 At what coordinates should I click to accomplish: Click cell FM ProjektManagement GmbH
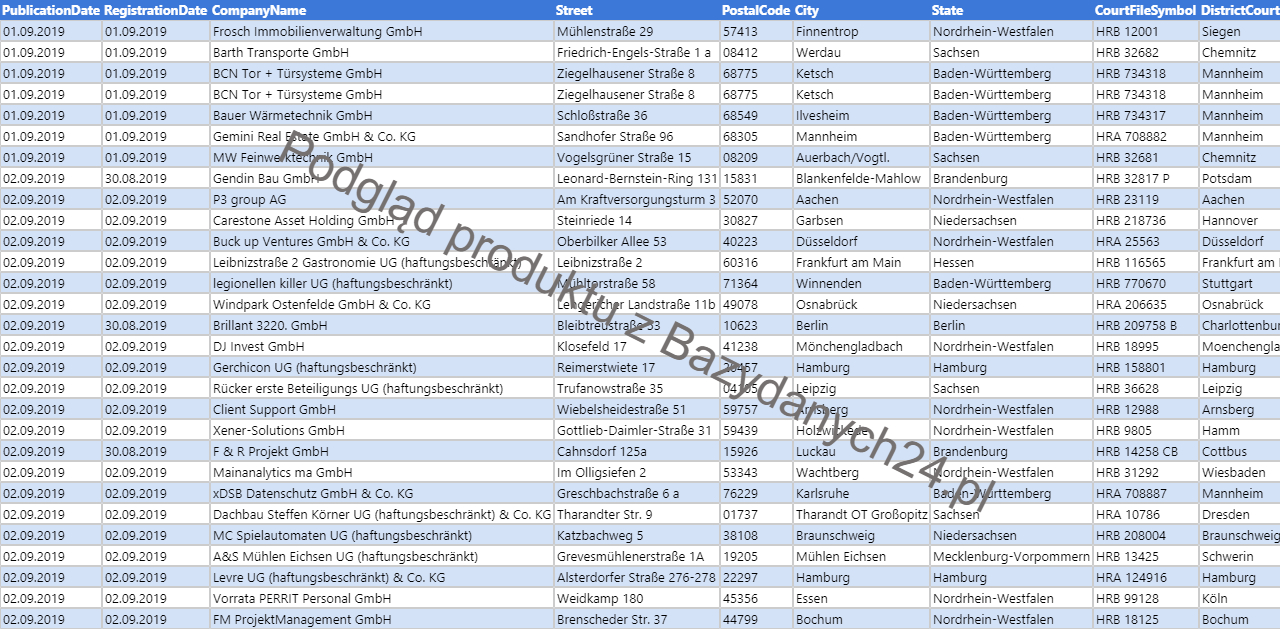[x=382, y=619]
